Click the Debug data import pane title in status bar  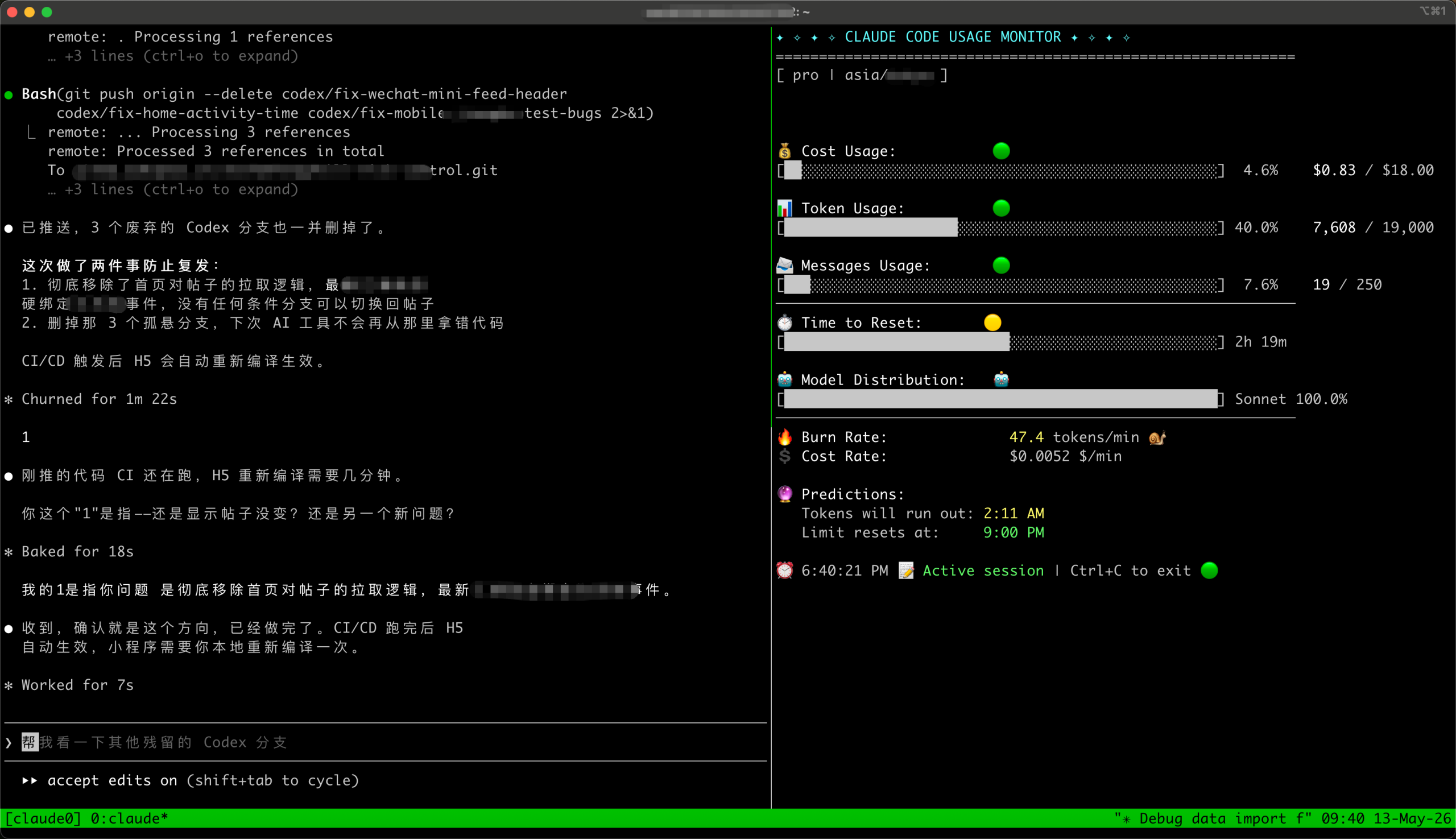click(x=1213, y=819)
